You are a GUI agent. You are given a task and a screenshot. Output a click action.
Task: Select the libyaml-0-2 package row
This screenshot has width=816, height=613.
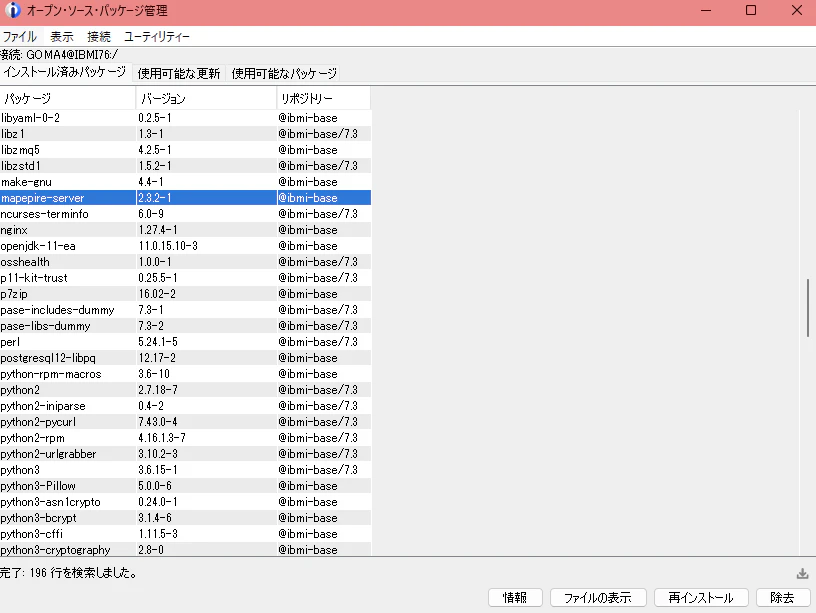coord(185,118)
